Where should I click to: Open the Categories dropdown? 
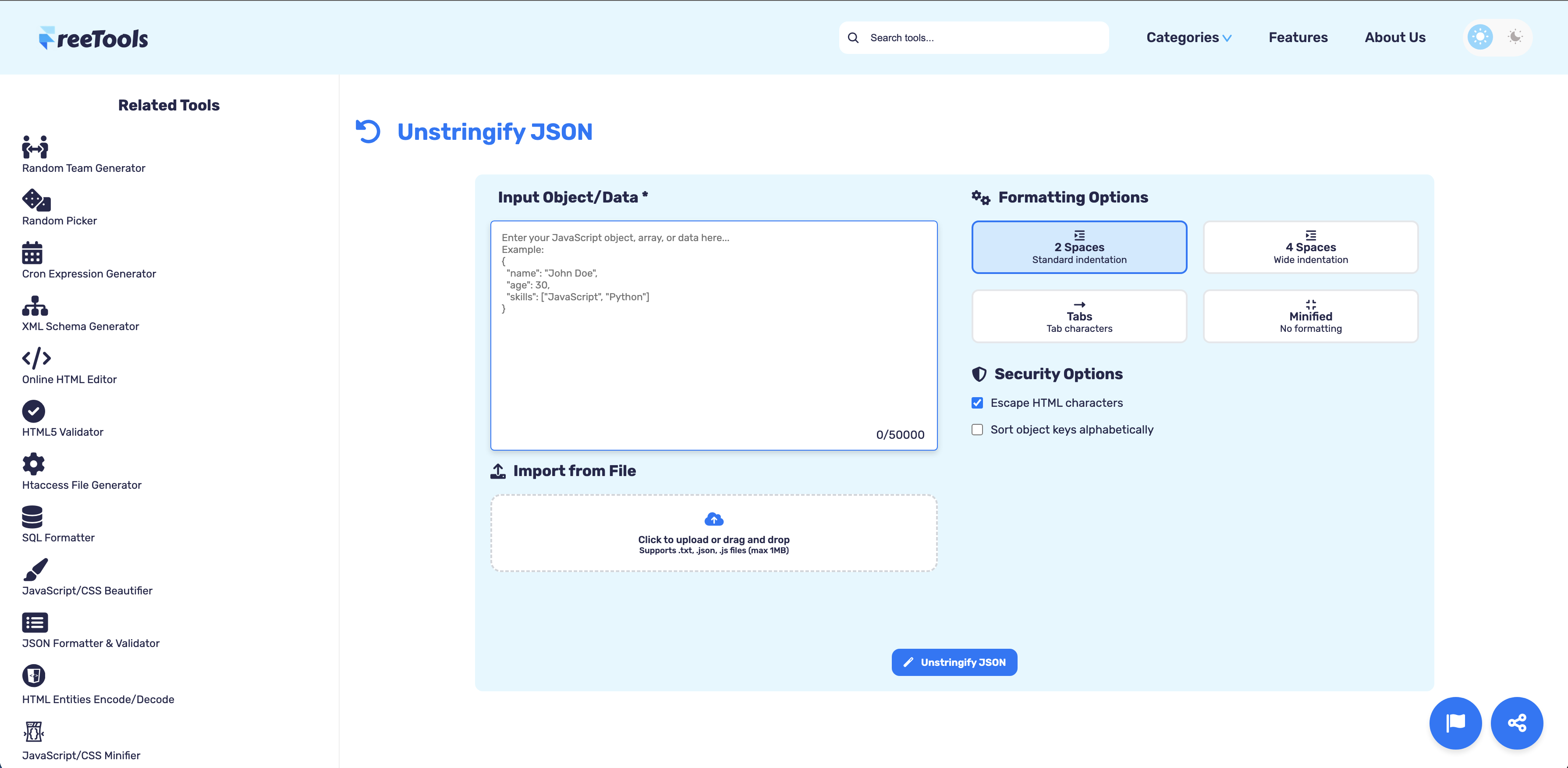click(1188, 37)
